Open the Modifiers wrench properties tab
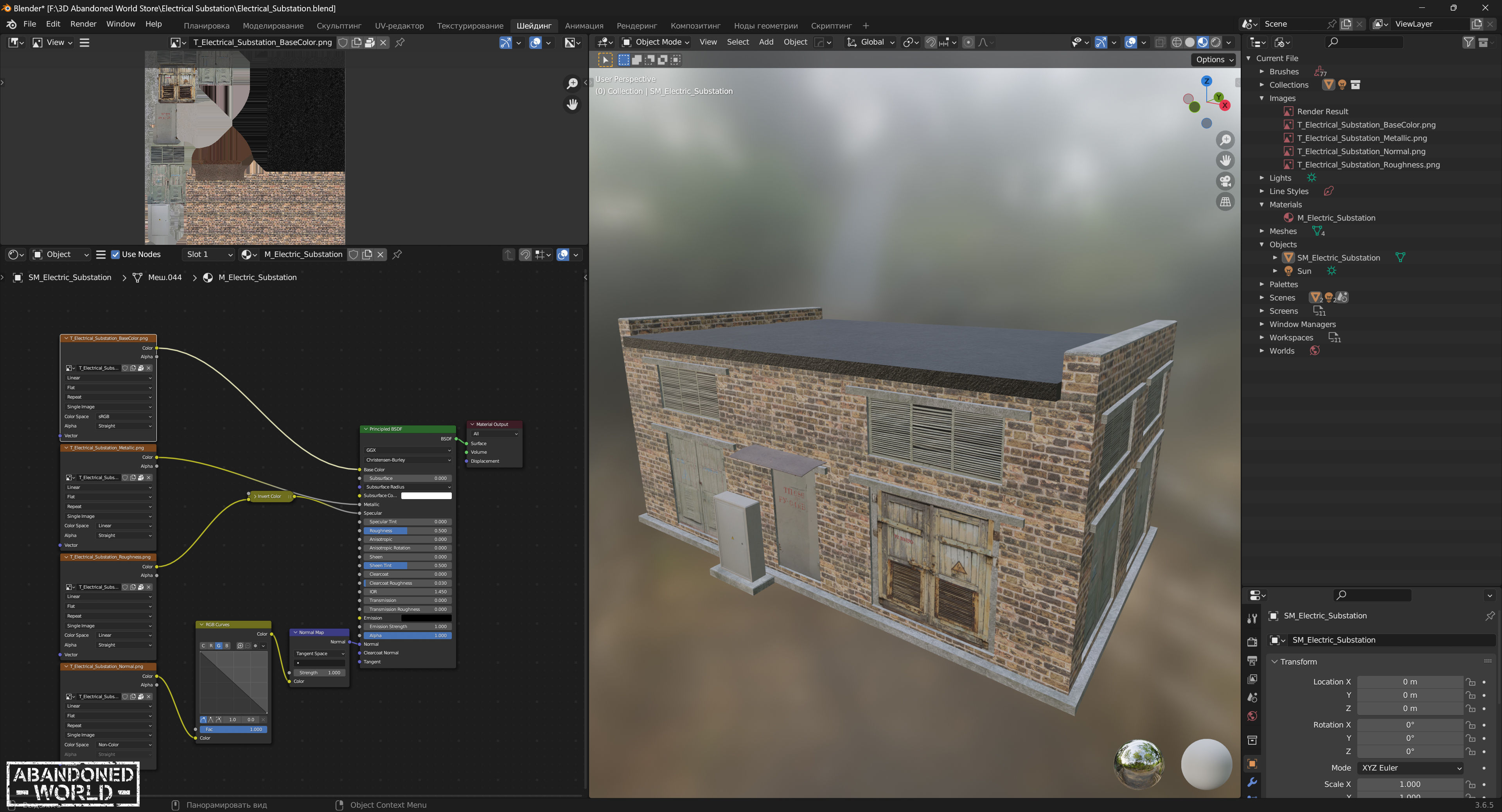This screenshot has height=812, width=1502. tap(1252, 782)
